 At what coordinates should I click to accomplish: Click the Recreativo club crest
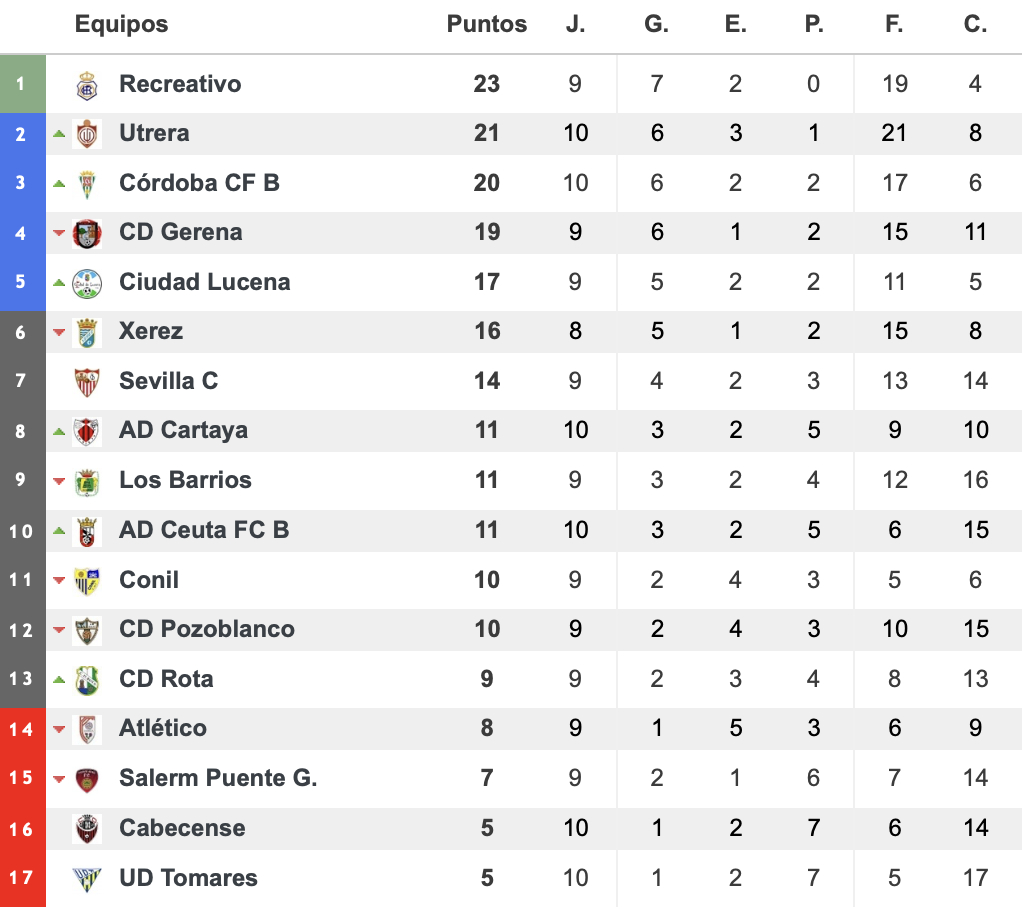(87, 85)
